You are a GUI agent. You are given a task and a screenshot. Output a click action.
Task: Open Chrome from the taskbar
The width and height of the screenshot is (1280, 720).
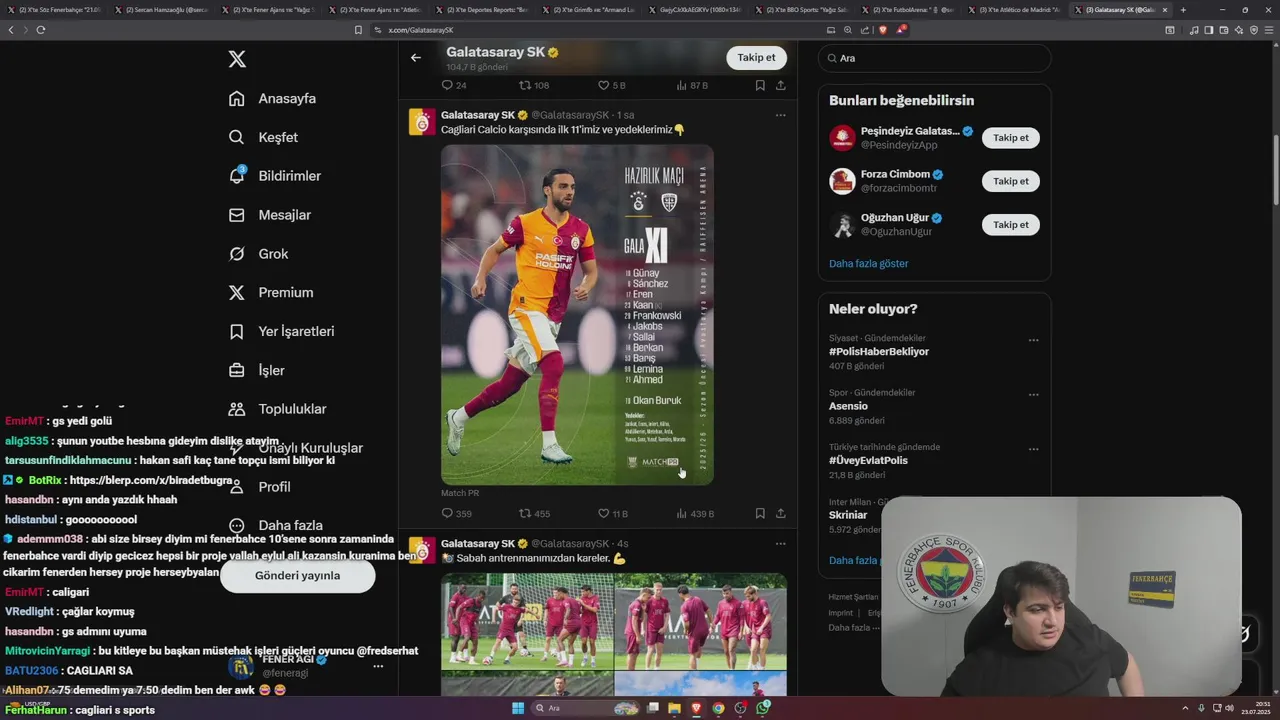coord(718,708)
